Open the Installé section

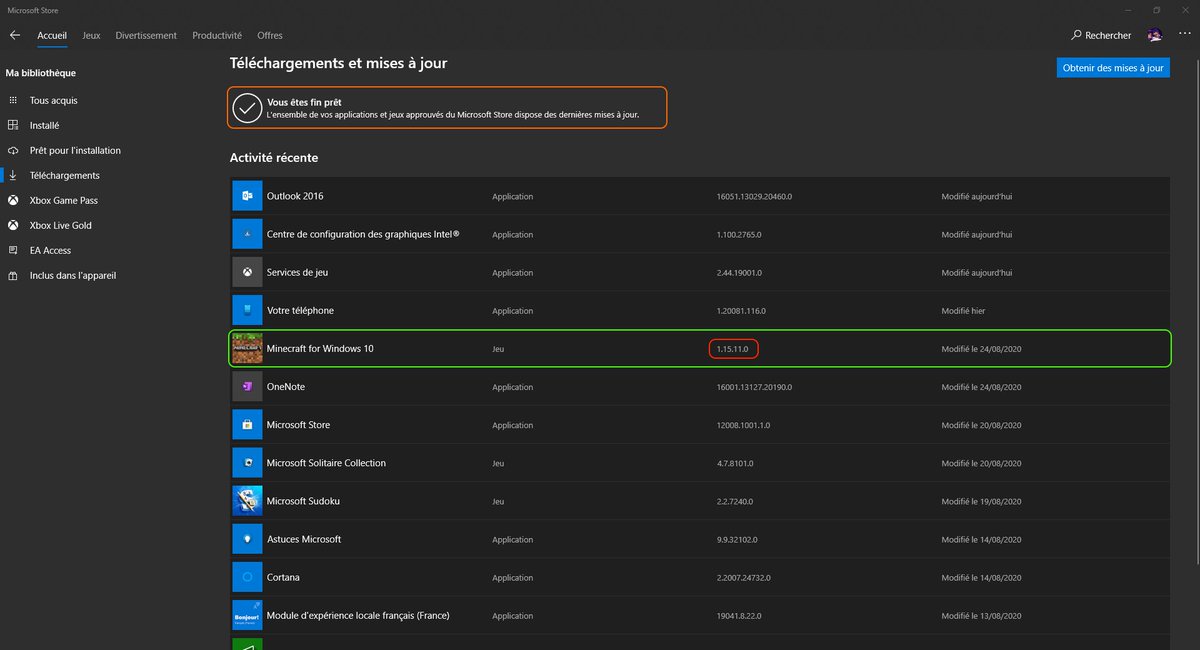tap(44, 125)
